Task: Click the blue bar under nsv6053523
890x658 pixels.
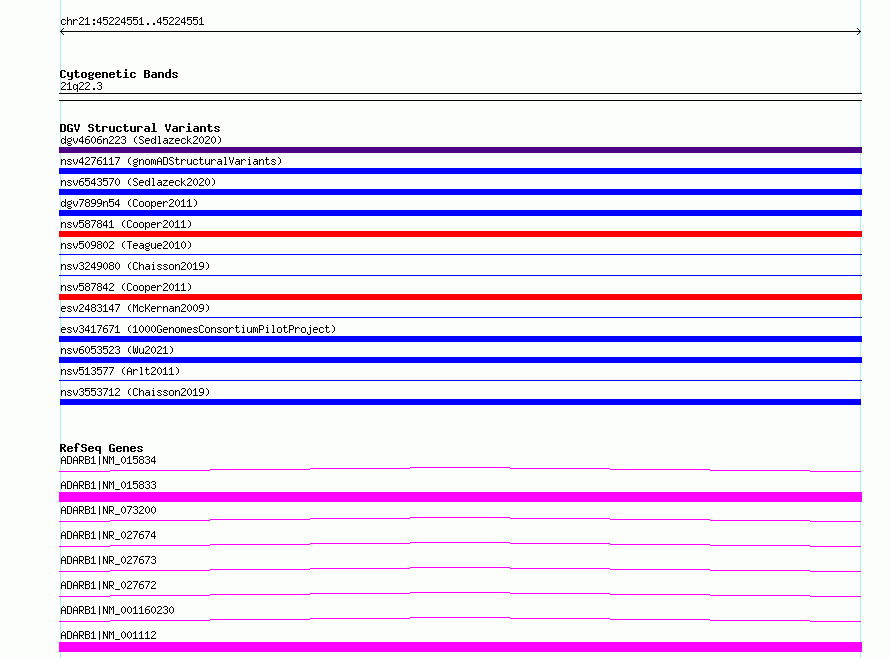Action: pyautogui.click(x=460, y=360)
